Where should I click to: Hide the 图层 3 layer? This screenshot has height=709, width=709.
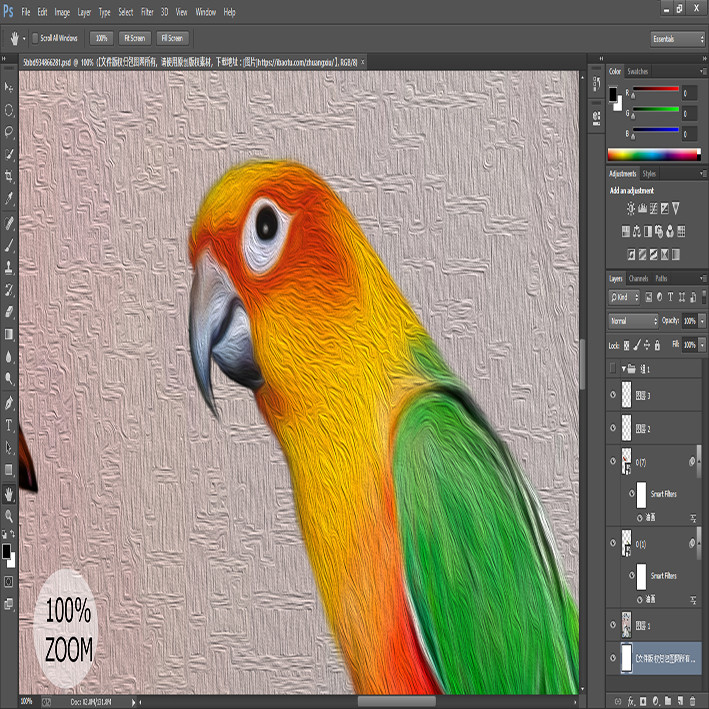point(613,395)
